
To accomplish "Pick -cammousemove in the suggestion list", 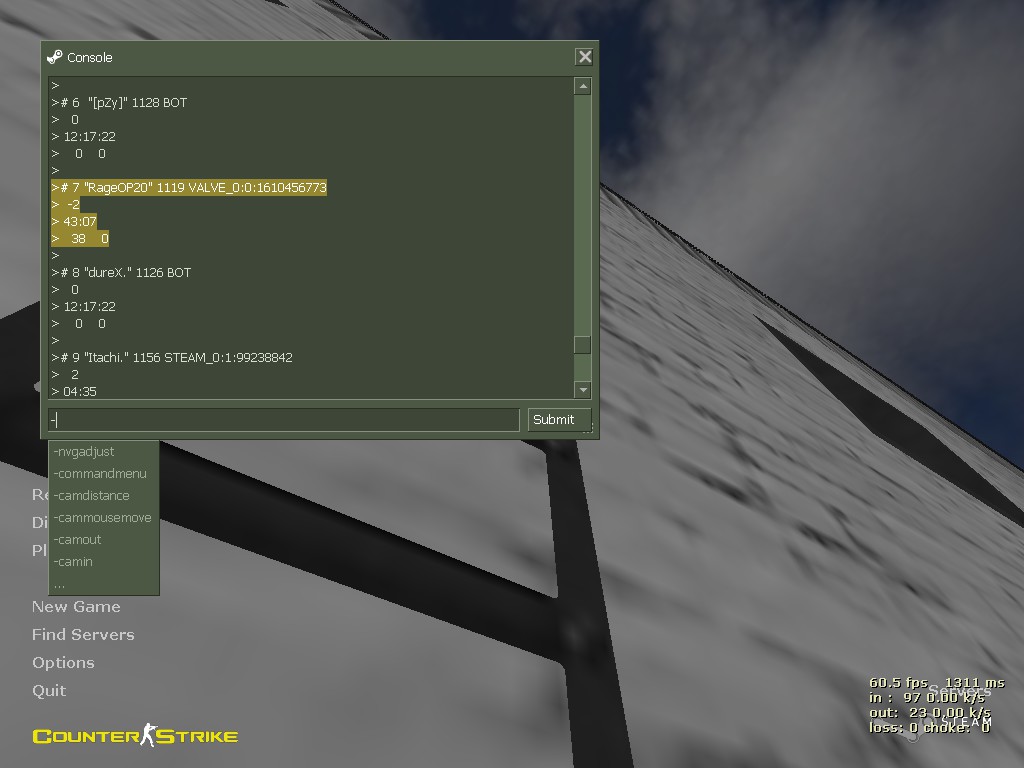I will coord(103,518).
